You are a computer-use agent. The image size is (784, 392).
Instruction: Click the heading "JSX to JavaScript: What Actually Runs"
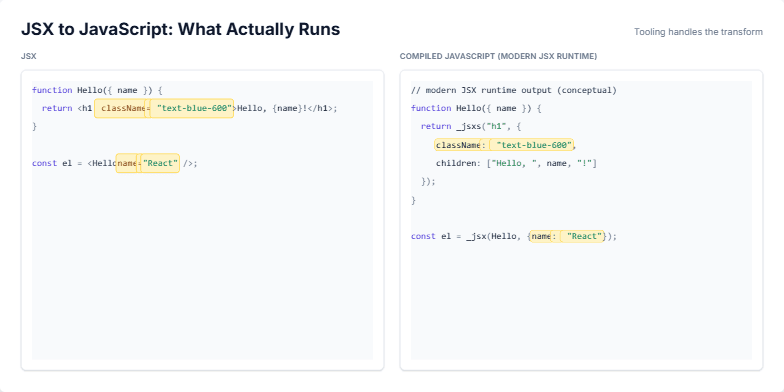coord(180,30)
